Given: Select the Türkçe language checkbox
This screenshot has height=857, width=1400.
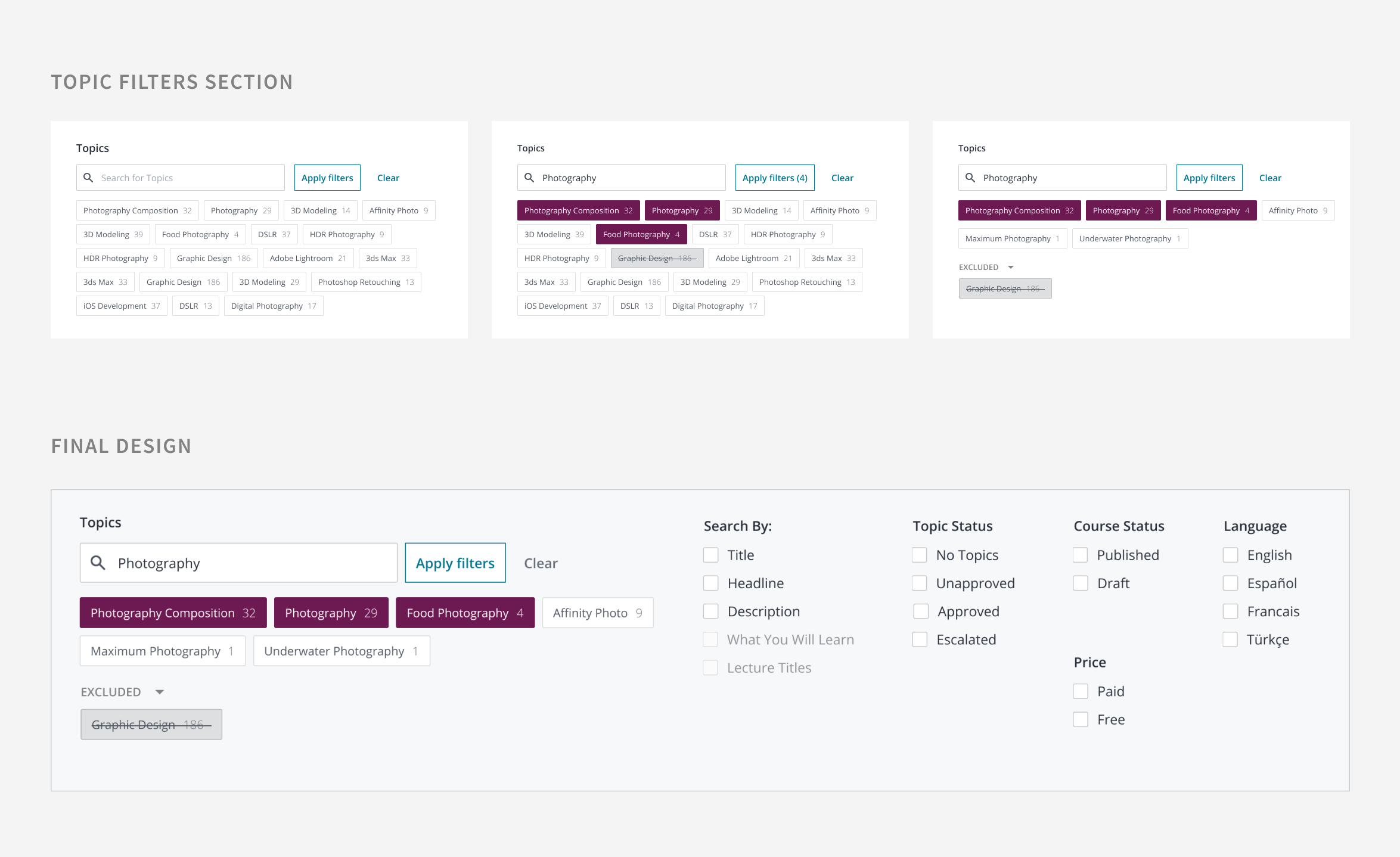Looking at the screenshot, I should pyautogui.click(x=1230, y=639).
